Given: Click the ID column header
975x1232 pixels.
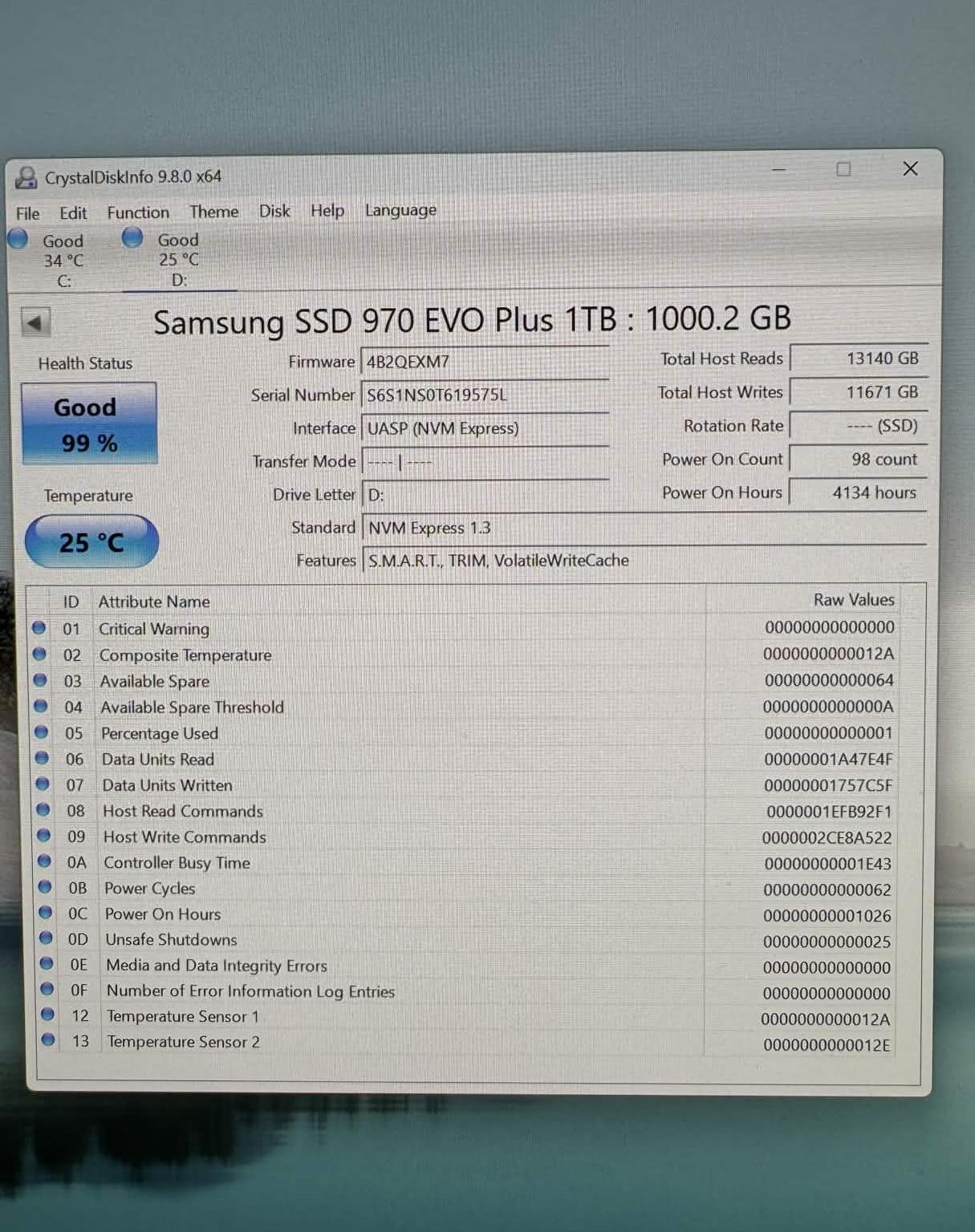Looking at the screenshot, I should click(x=71, y=602).
